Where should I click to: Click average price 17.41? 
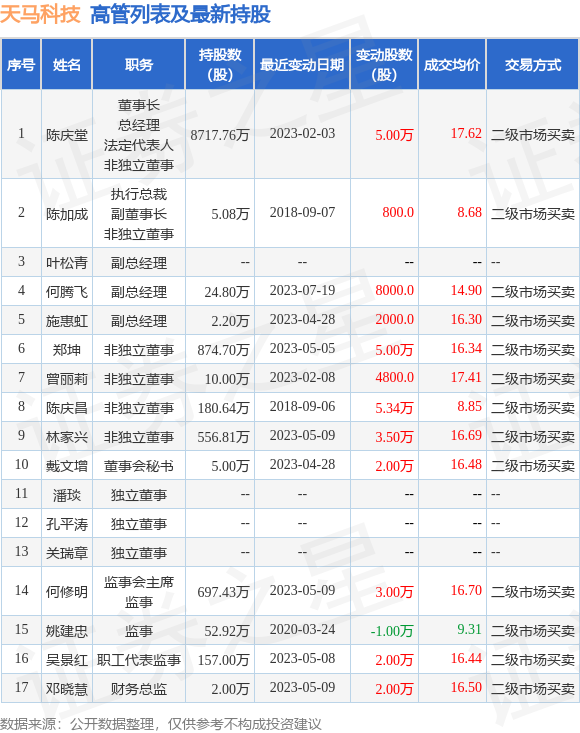(x=466, y=377)
